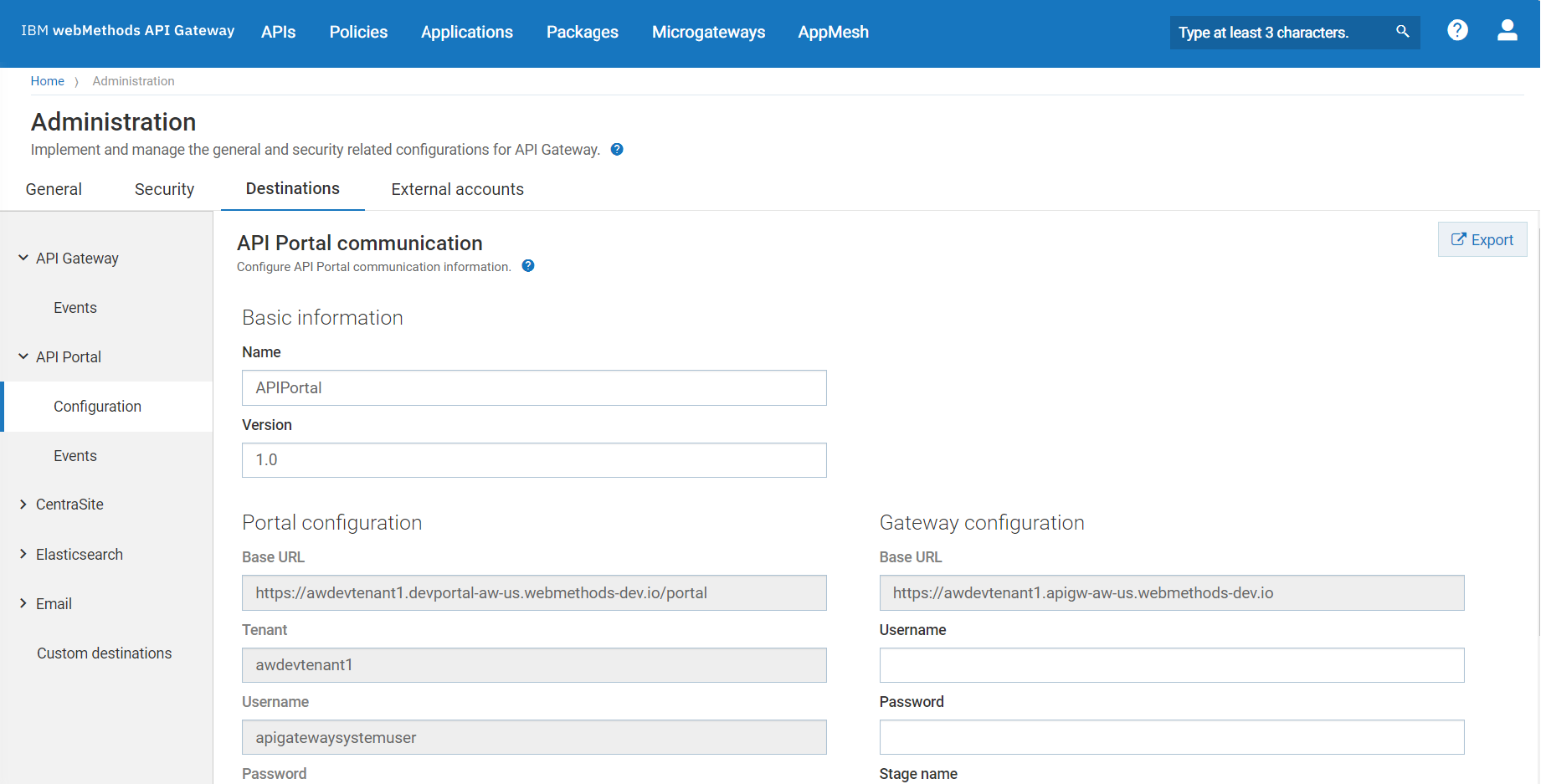1546x784 pixels.
Task: Click the Gateway Base URL field
Action: pyautogui.click(x=1172, y=592)
